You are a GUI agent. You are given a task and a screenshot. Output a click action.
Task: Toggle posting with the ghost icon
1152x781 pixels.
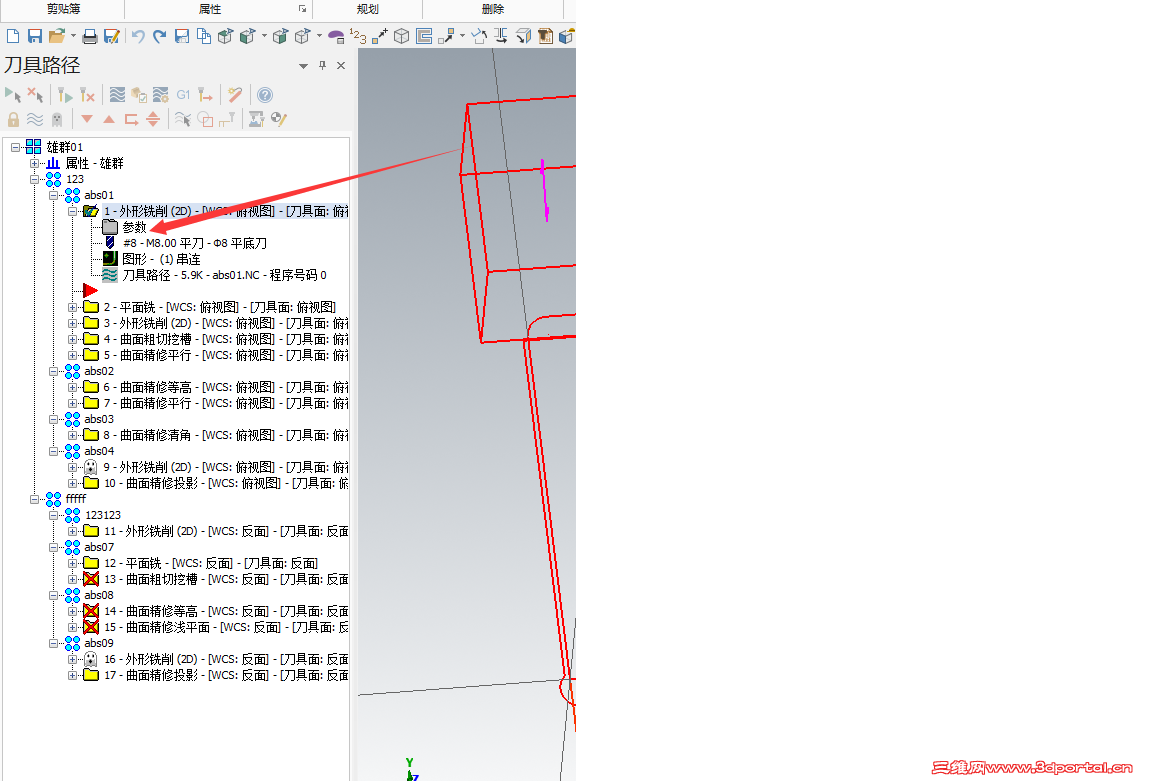[57, 119]
